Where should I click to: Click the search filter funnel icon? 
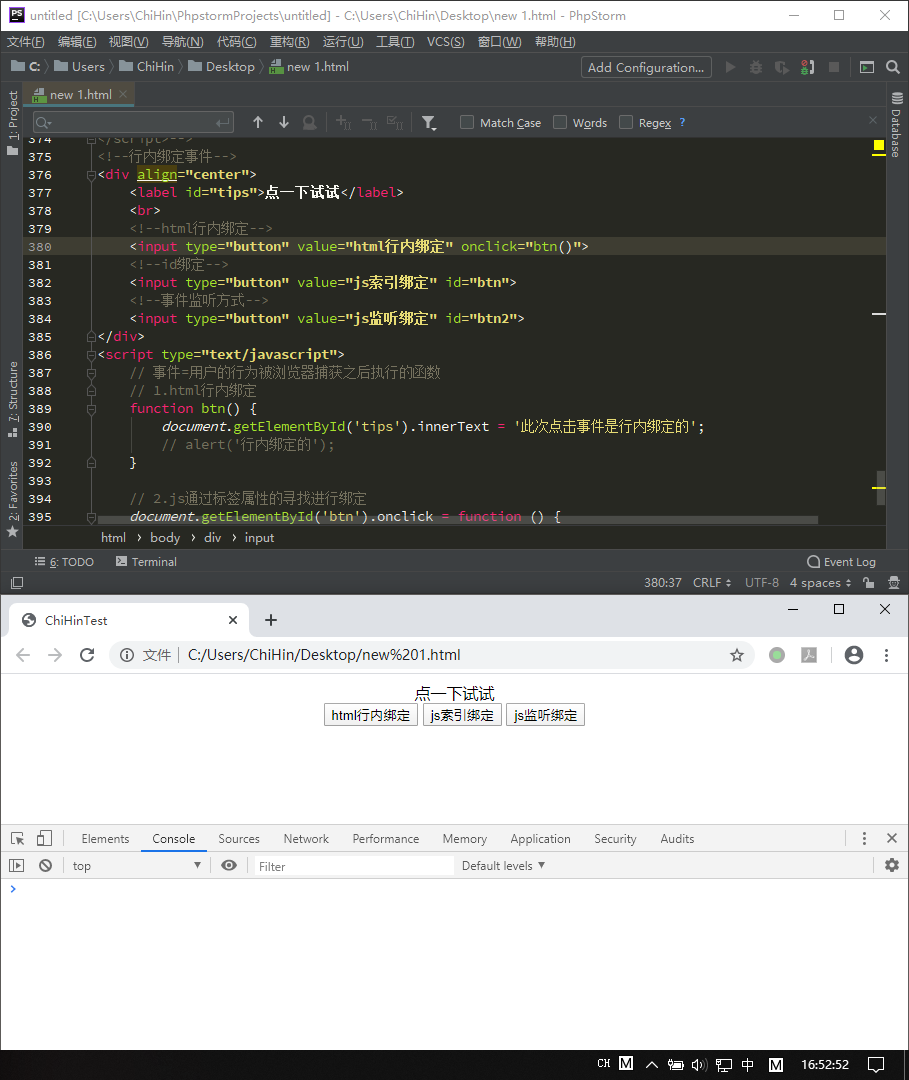pos(429,123)
